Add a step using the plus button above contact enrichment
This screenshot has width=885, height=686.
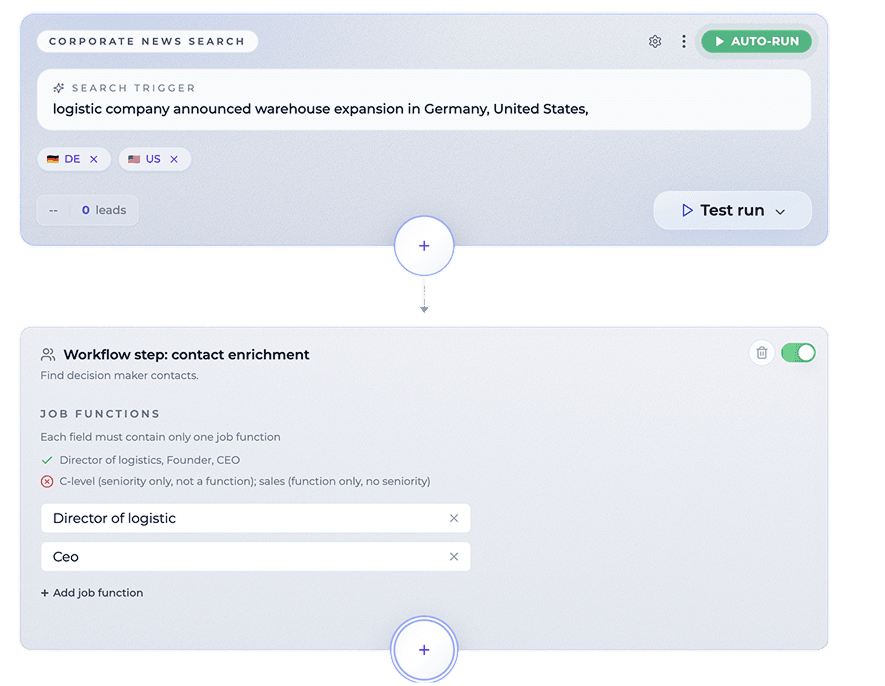coord(424,245)
